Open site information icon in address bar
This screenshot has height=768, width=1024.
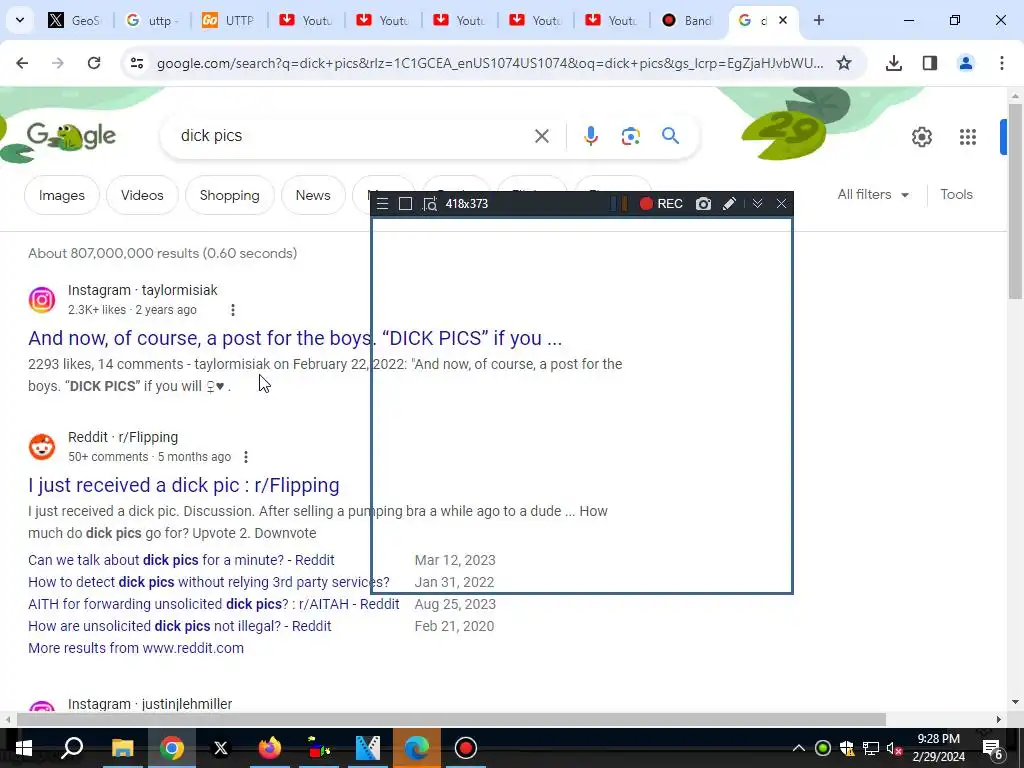tap(136, 63)
